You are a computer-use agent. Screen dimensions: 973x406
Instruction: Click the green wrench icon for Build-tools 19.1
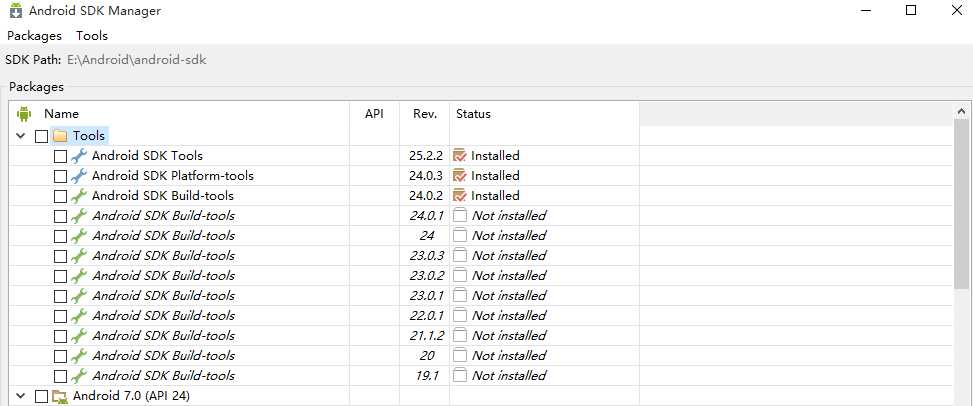click(78, 375)
